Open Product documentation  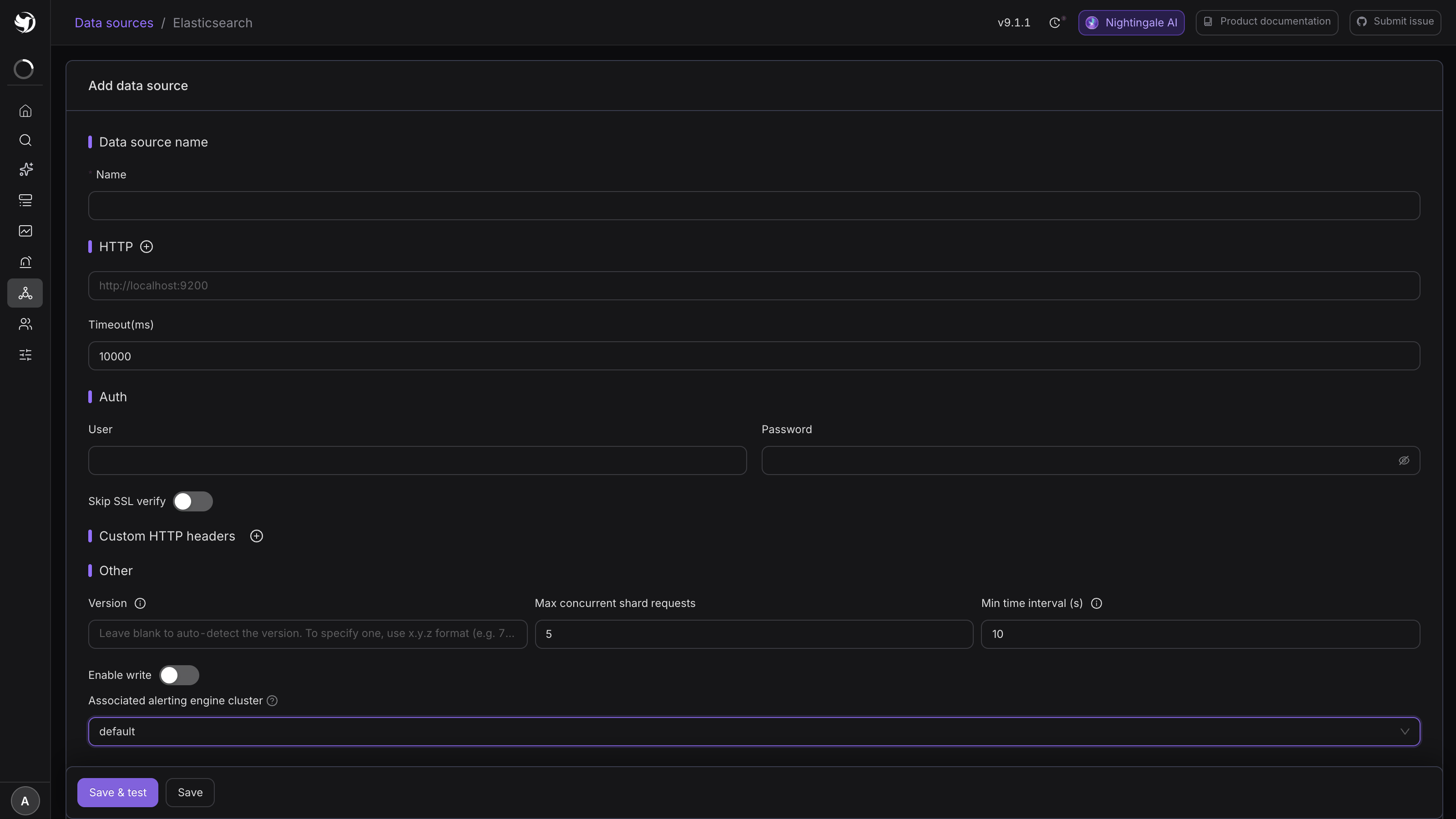tap(1267, 23)
